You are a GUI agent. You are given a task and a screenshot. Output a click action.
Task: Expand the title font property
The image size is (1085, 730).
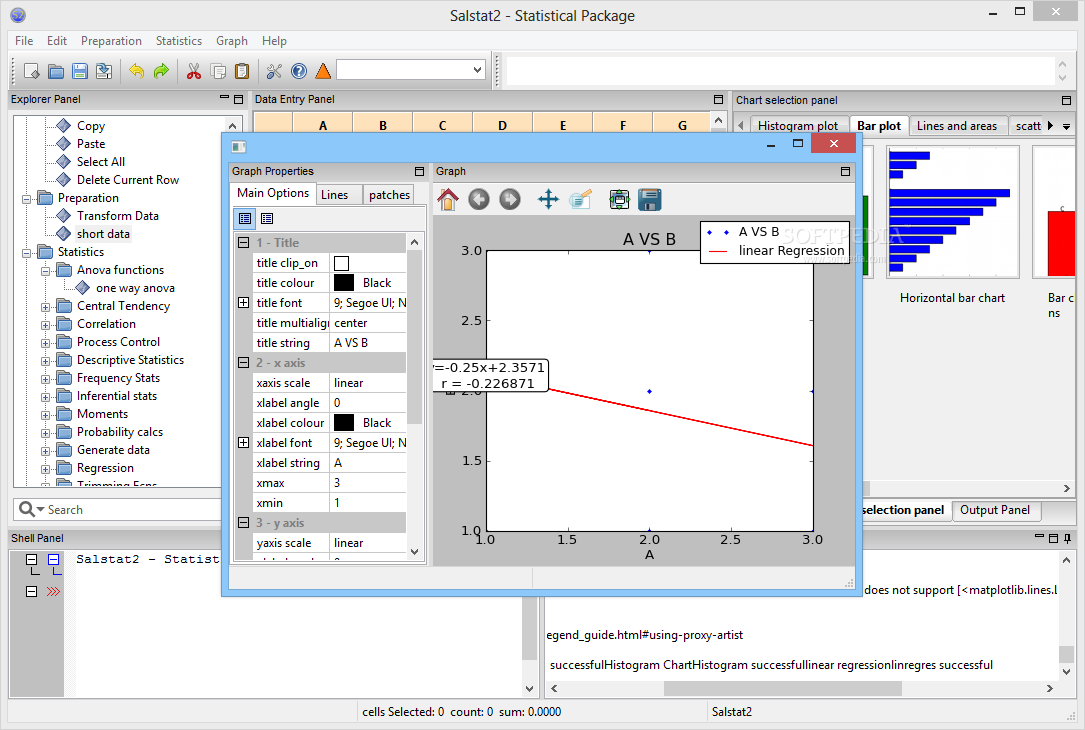(x=244, y=302)
